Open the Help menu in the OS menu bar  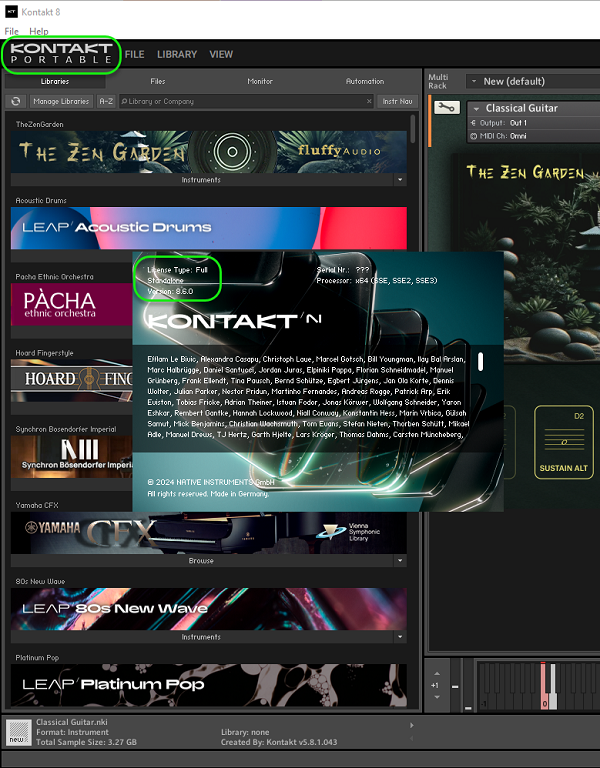click(x=39, y=31)
